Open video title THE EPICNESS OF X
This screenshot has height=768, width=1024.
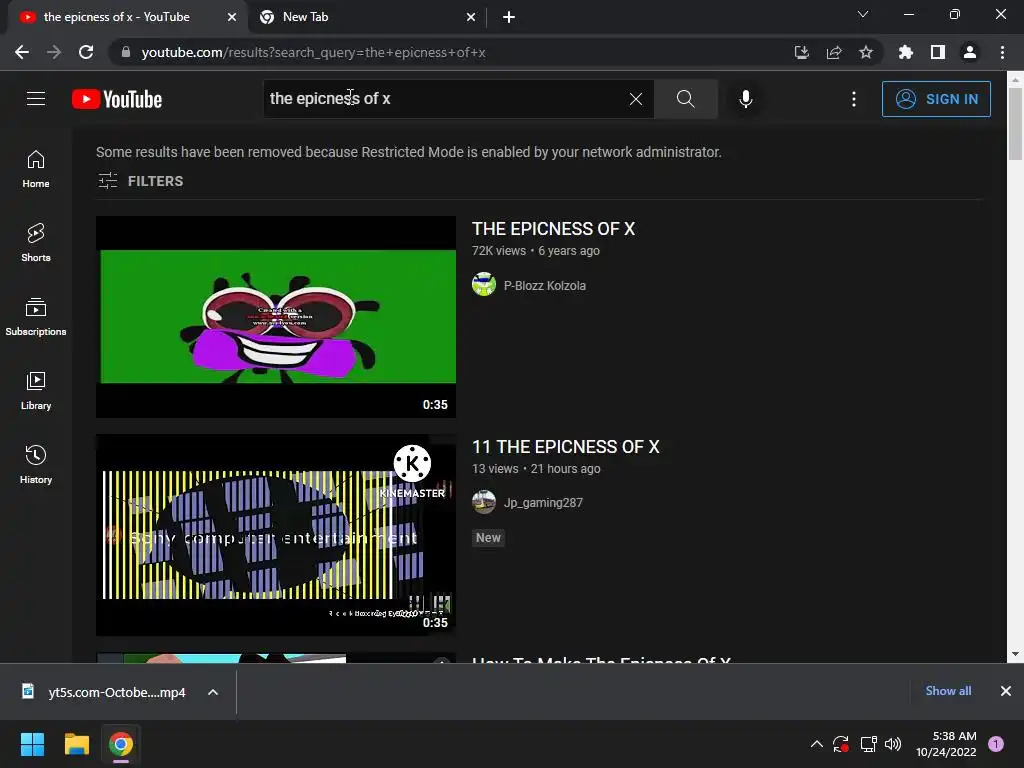[x=553, y=229]
